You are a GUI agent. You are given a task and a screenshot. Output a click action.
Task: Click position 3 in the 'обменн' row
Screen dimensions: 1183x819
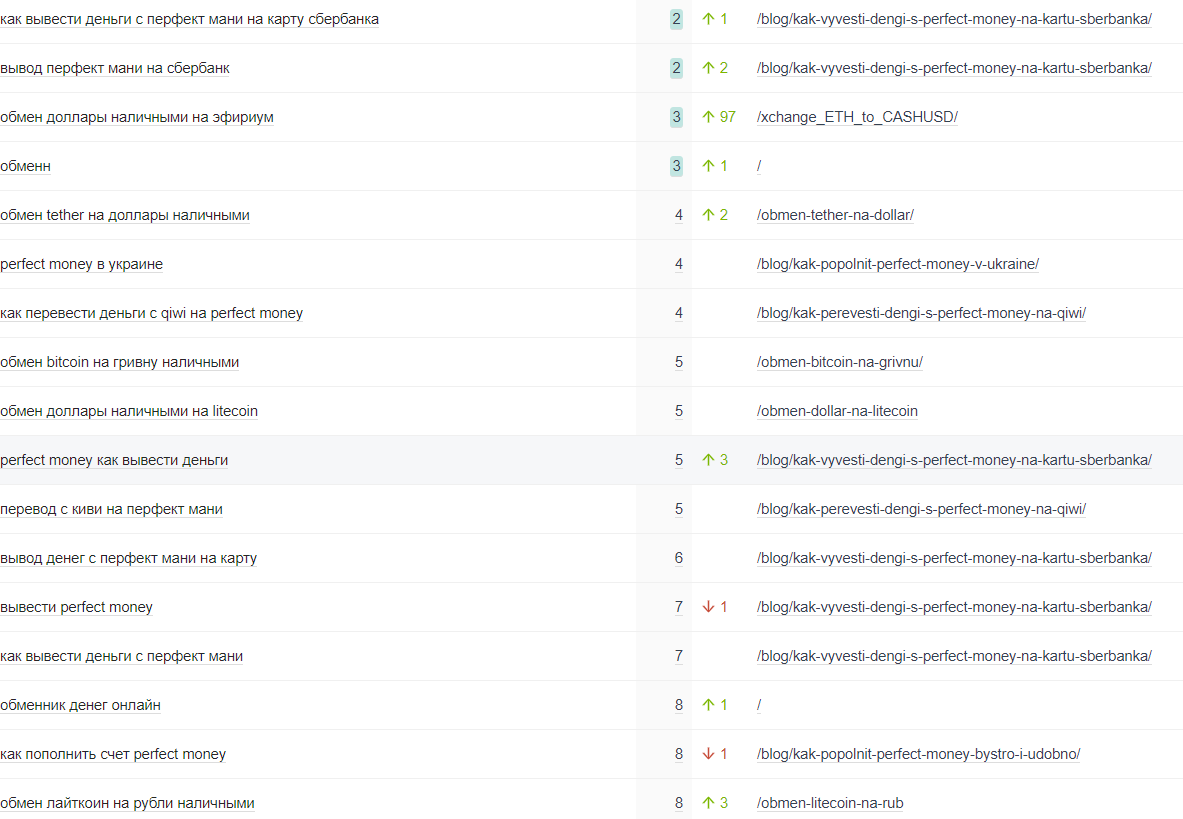676,166
